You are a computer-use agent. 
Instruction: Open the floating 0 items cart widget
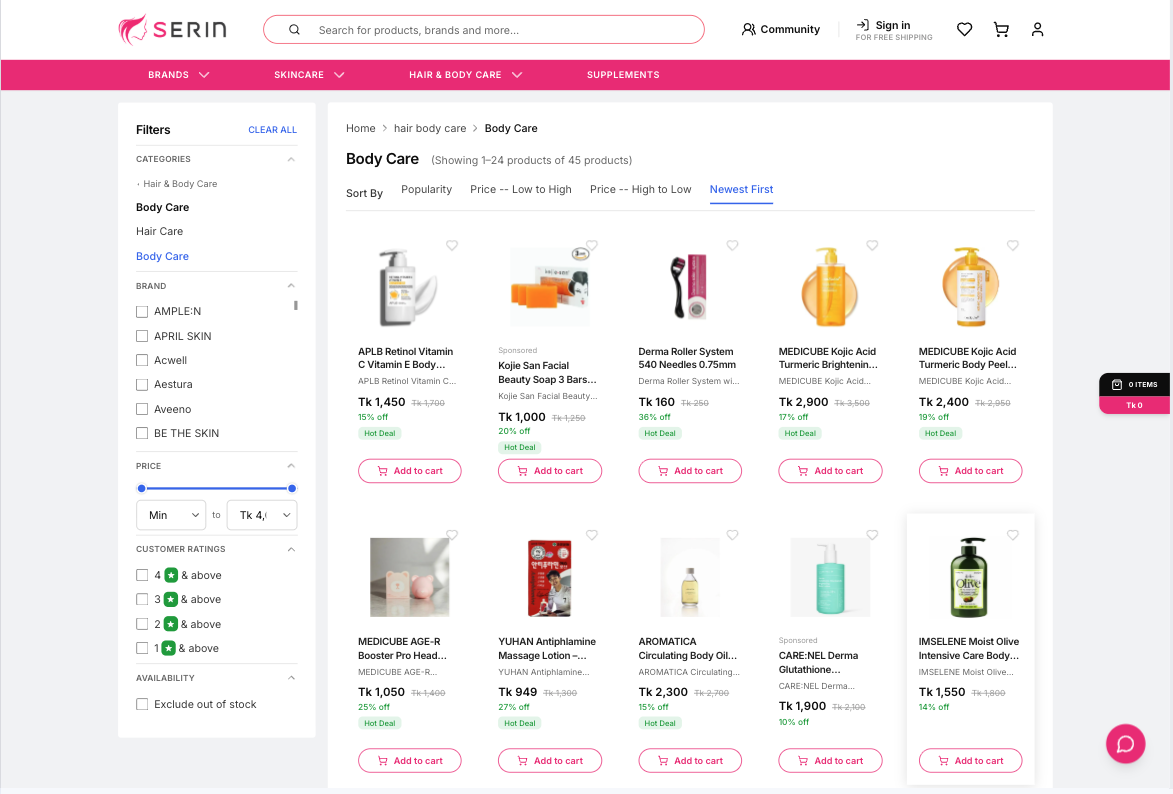point(1134,394)
